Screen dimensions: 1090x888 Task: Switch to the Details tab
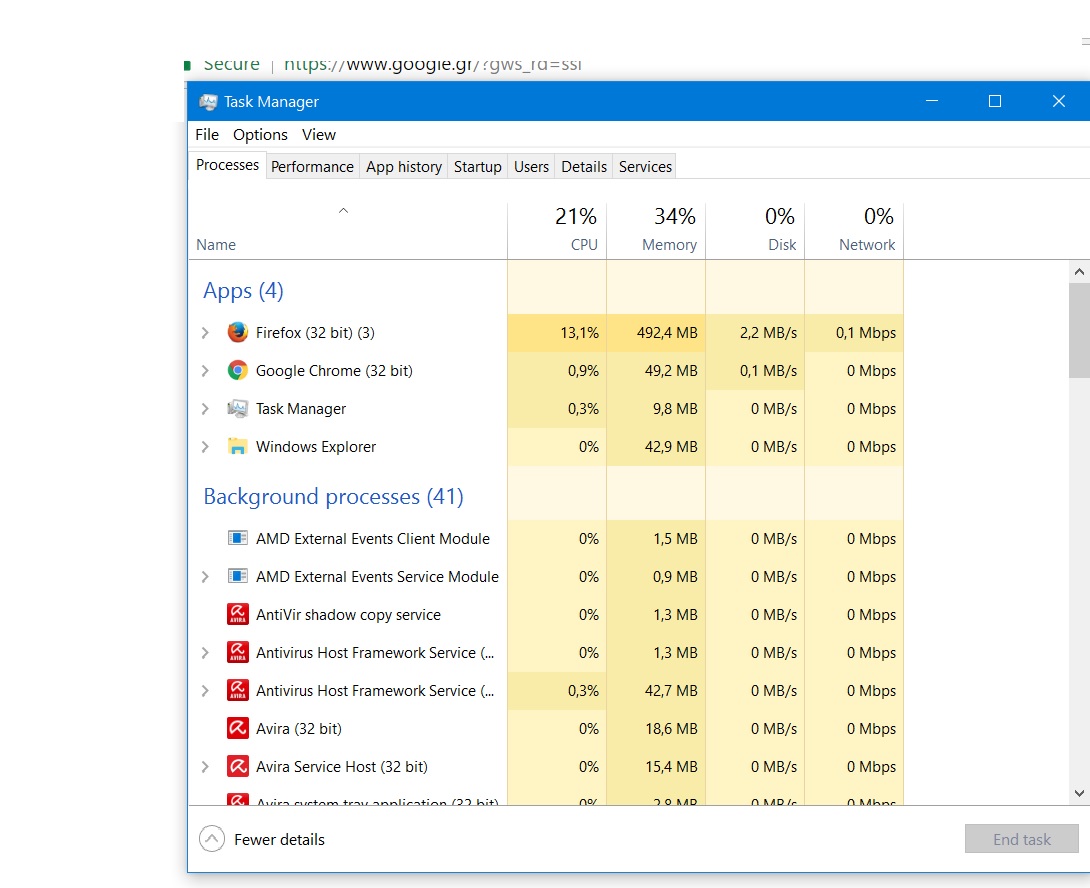click(x=584, y=167)
